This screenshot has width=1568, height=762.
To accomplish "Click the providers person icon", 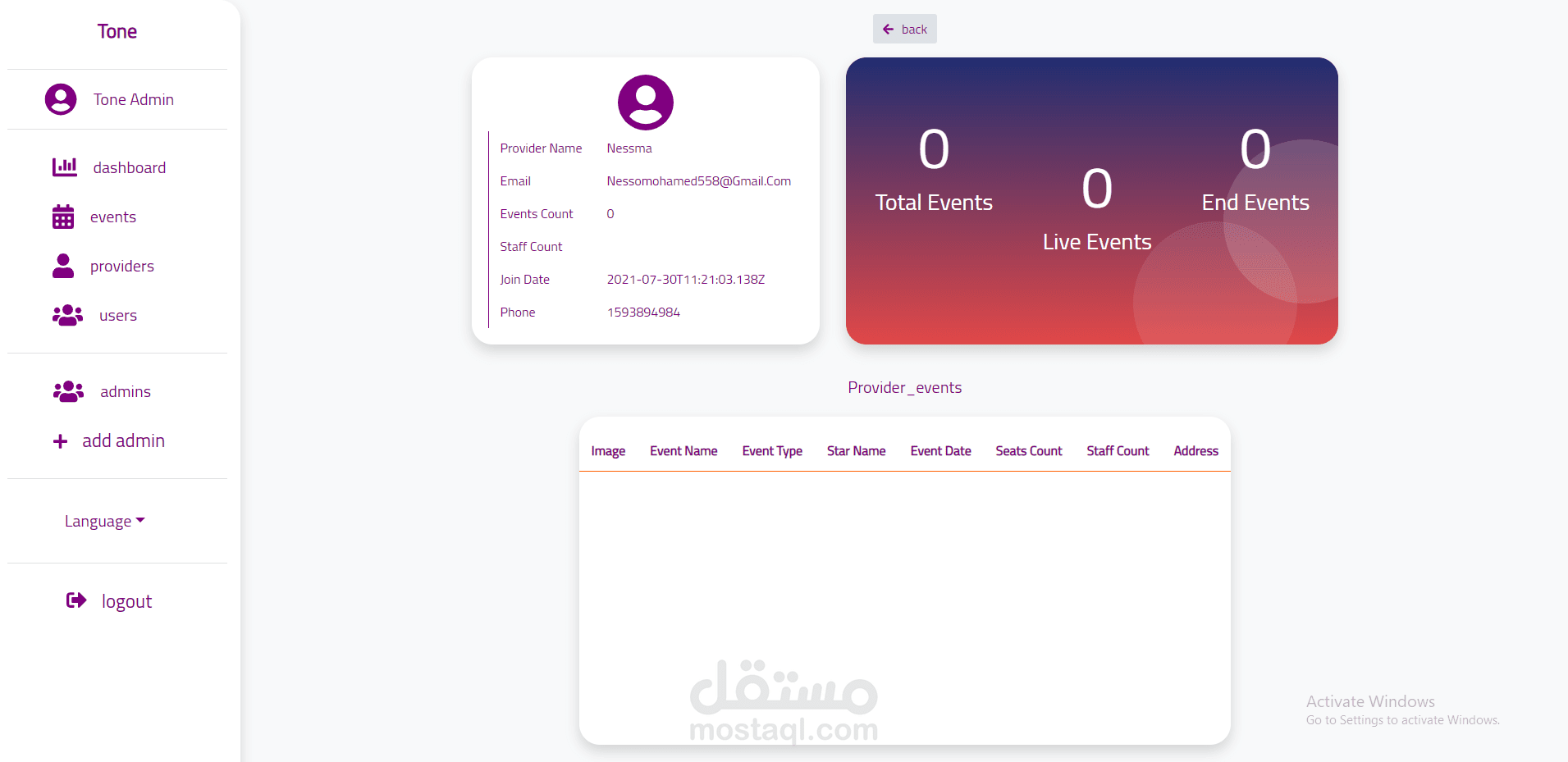I will [63, 266].
